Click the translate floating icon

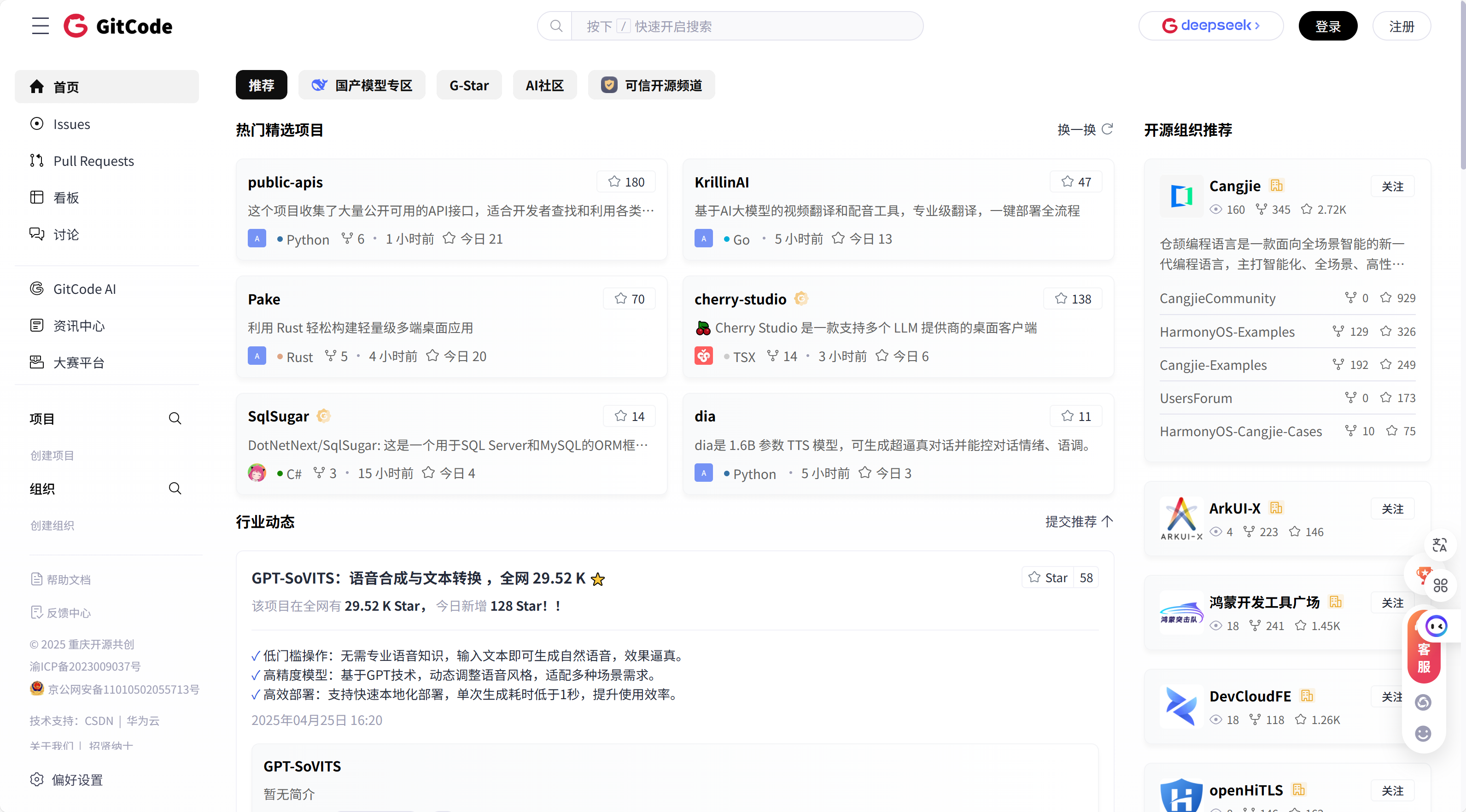pos(1439,545)
